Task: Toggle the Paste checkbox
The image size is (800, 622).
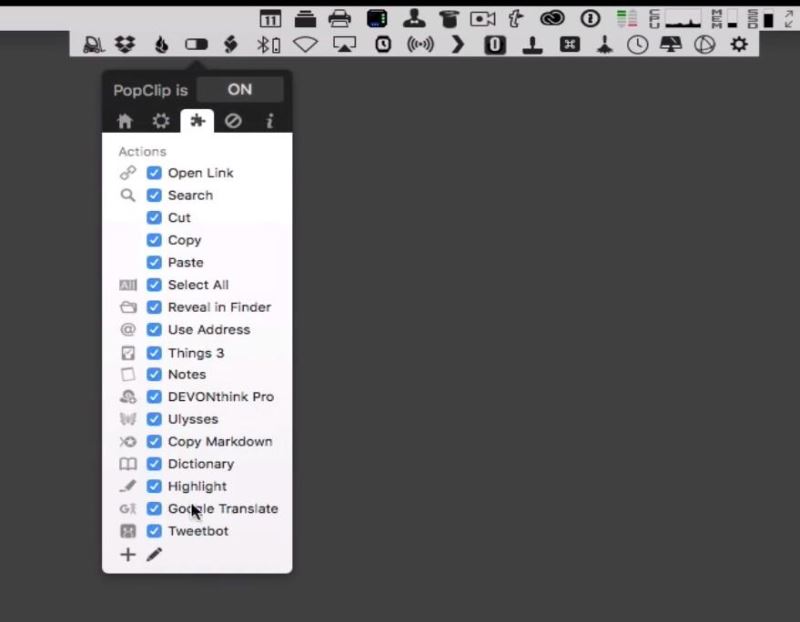Action: coord(154,262)
